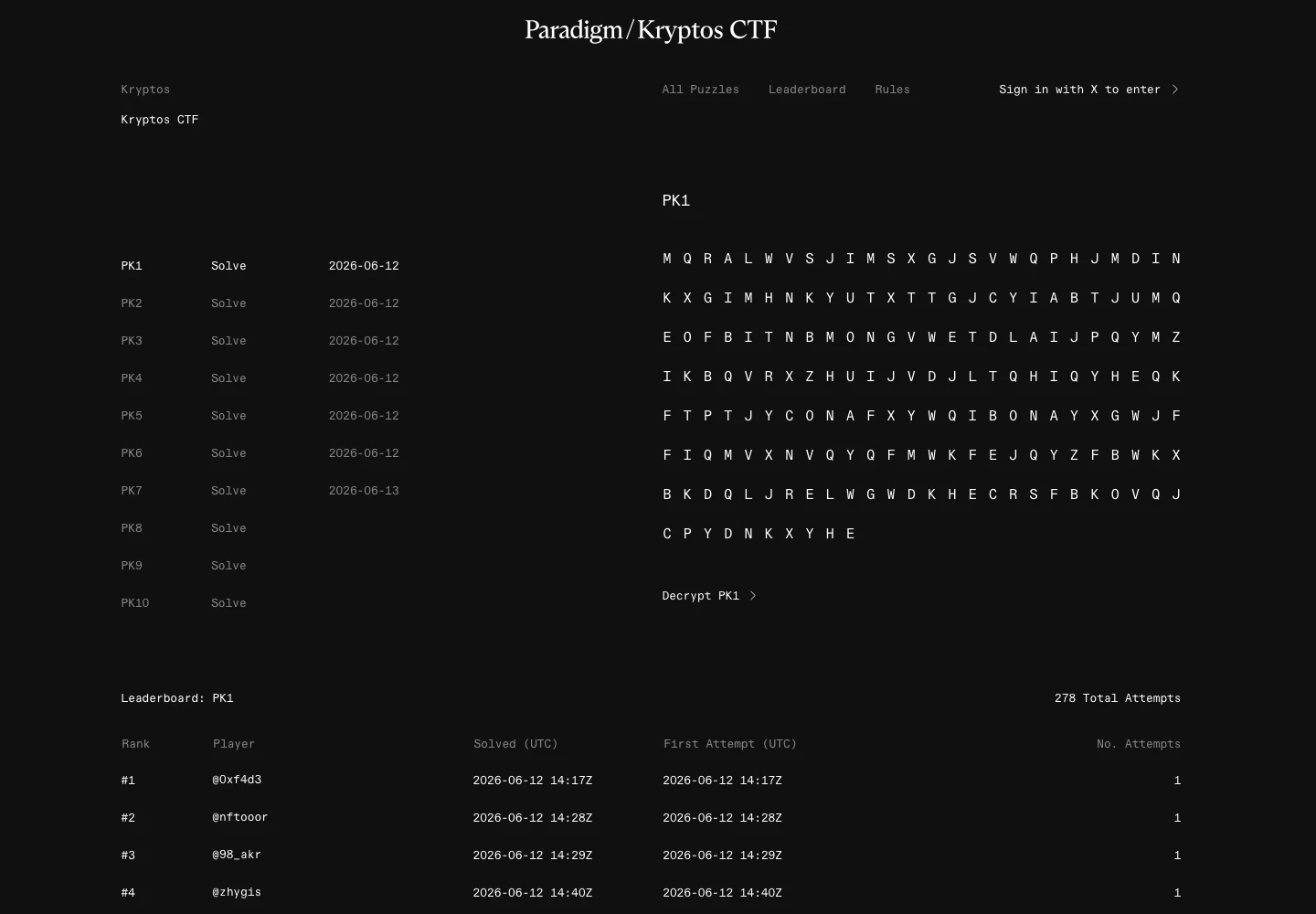The height and width of the screenshot is (914, 1316).
Task: Click Solve for PK7
Action: (228, 491)
